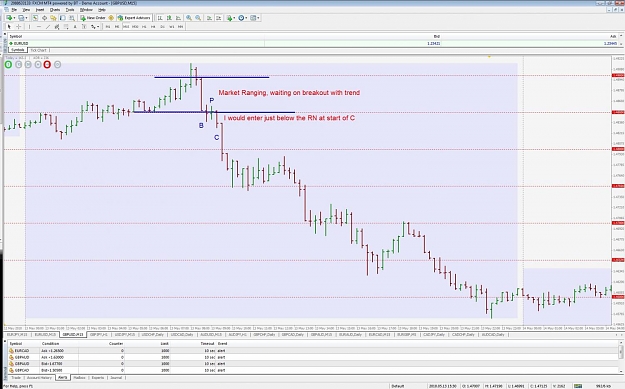Select the Vertical Line drawing tool
The image size is (625, 389).
(29, 27)
